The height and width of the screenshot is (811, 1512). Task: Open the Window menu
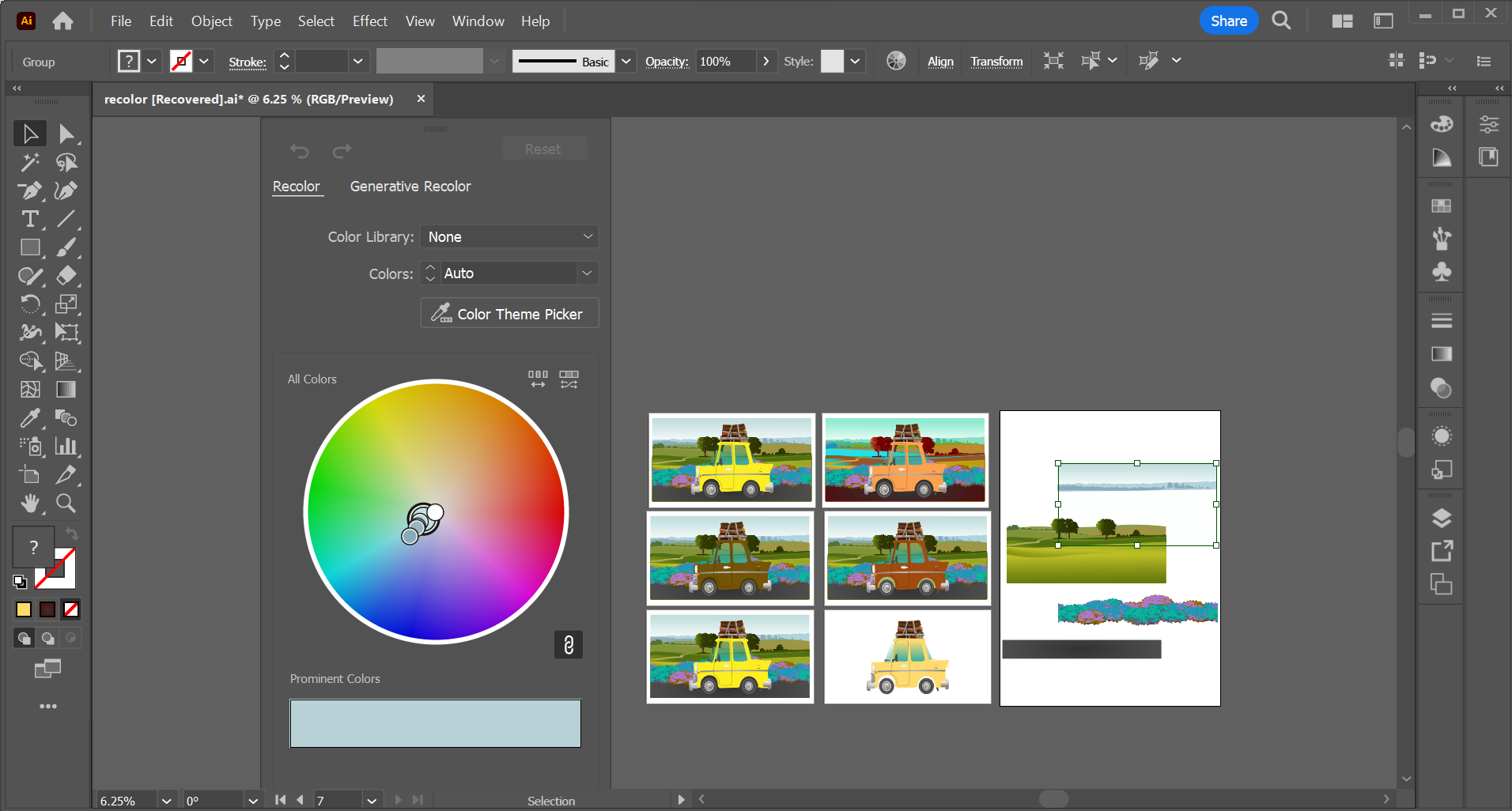pyautogui.click(x=478, y=21)
